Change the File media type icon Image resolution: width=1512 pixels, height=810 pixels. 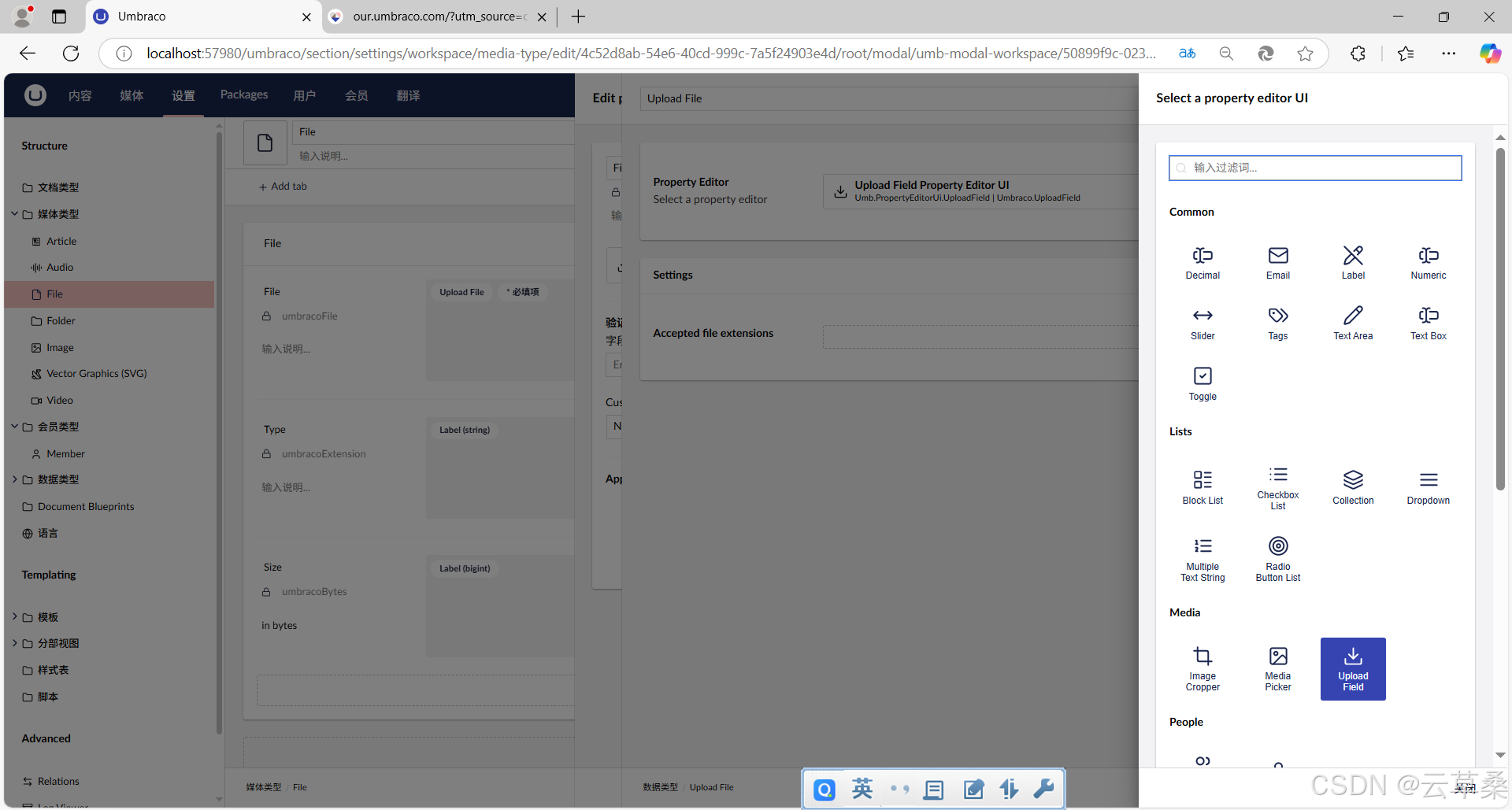[x=265, y=142]
